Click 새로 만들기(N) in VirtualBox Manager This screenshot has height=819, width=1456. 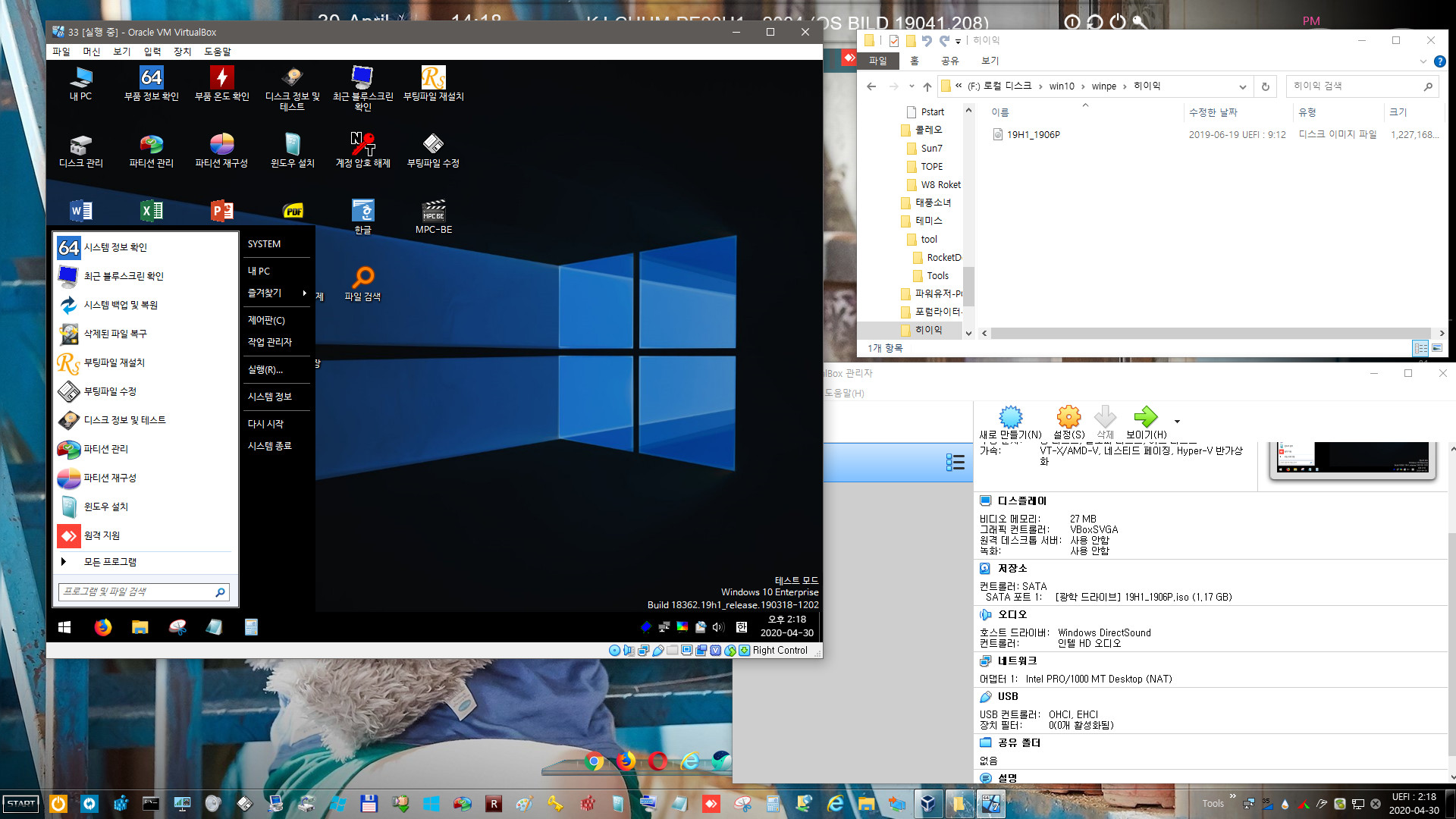click(1010, 423)
